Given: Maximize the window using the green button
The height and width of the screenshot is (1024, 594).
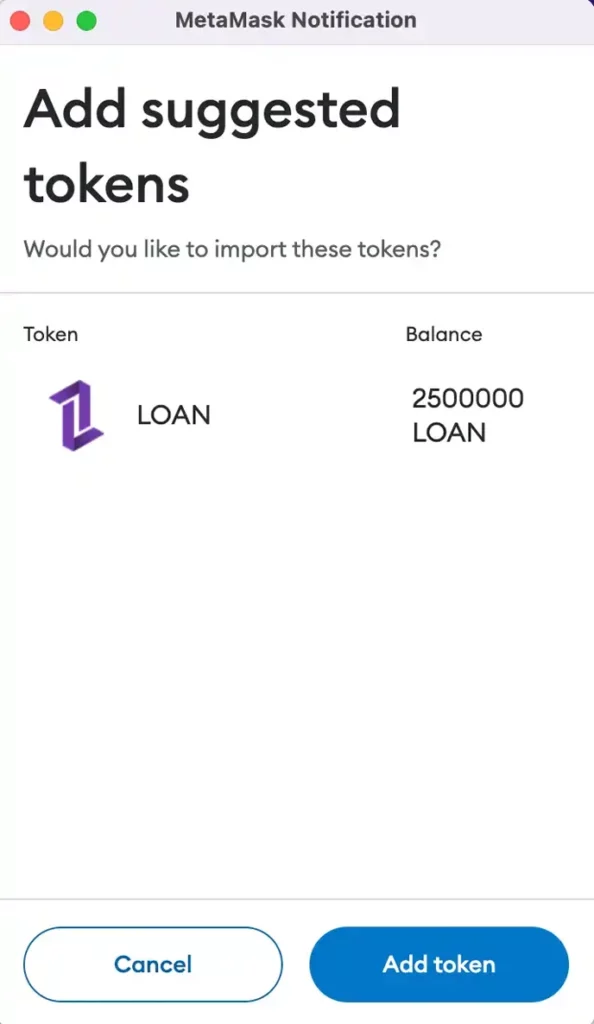Looking at the screenshot, I should [x=87, y=21].
